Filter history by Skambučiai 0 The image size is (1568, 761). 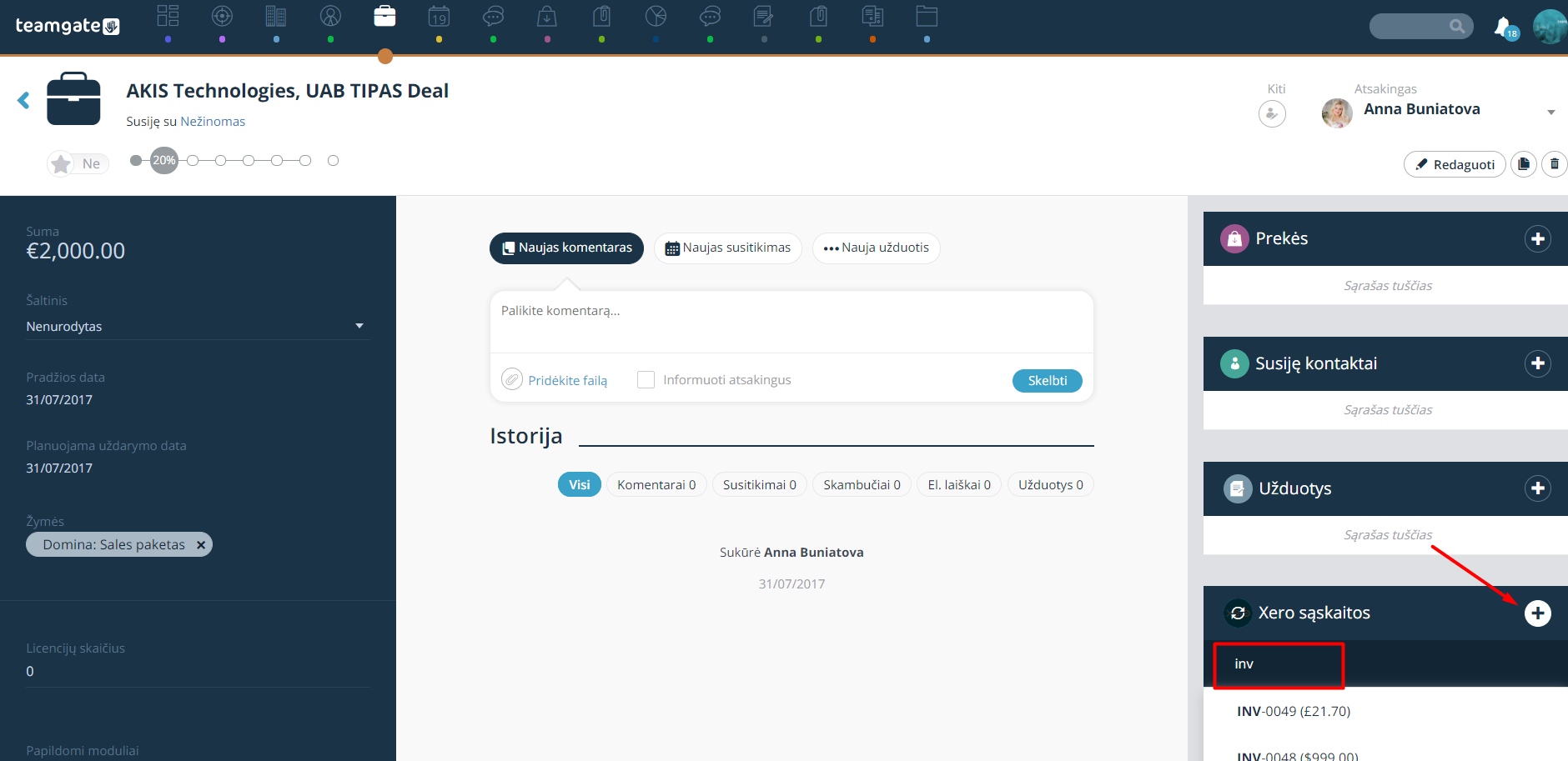[862, 485]
